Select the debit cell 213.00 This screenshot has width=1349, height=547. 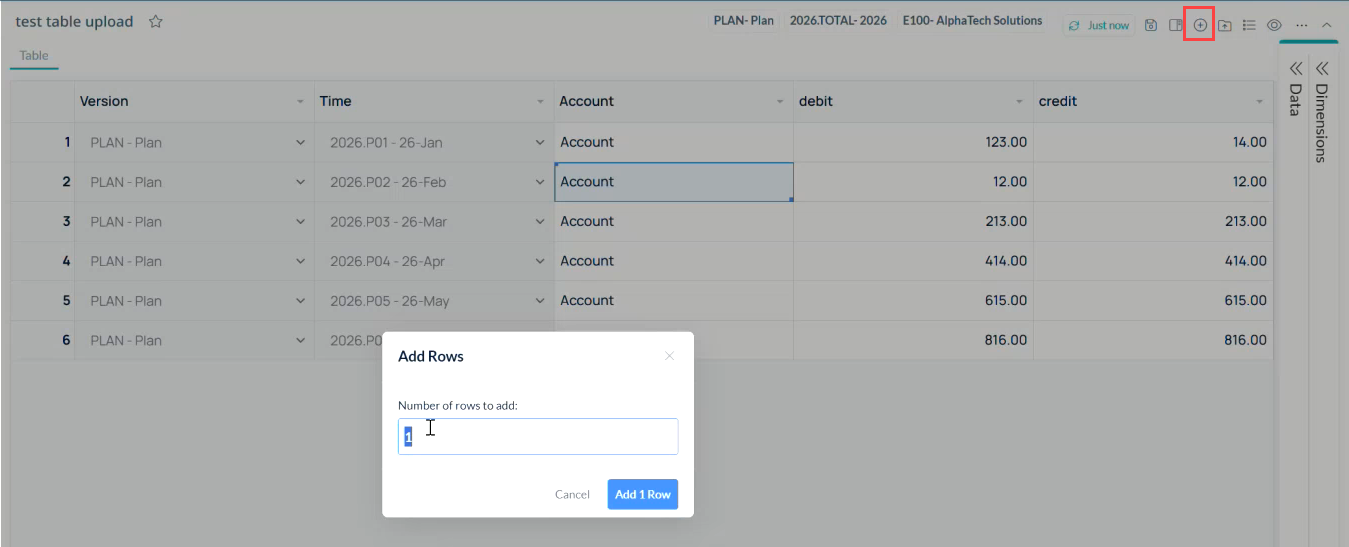pos(914,222)
